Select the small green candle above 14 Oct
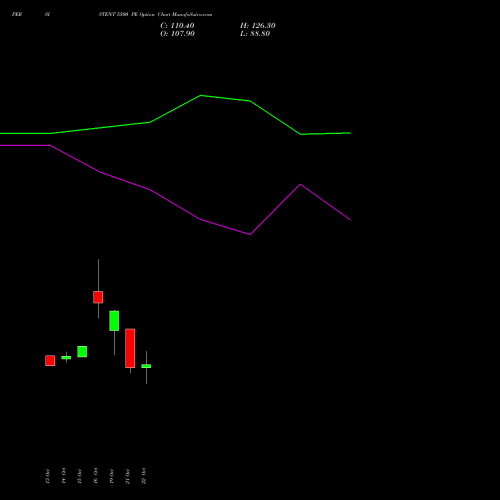The height and width of the screenshot is (500, 500). [66, 358]
